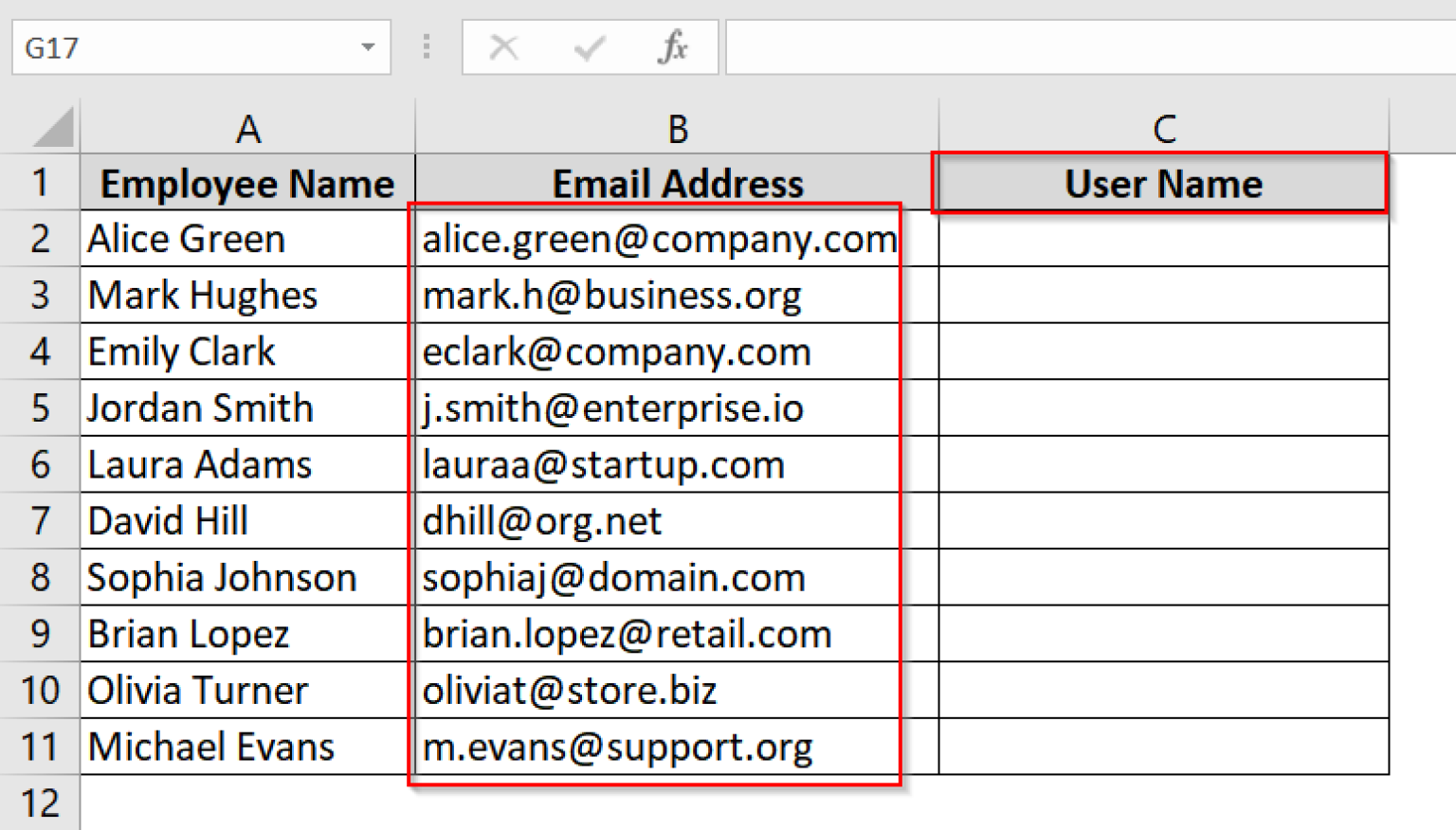Viewport: 1456px width, 830px height.
Task: Select the User Name header cell
Action: (x=1162, y=182)
